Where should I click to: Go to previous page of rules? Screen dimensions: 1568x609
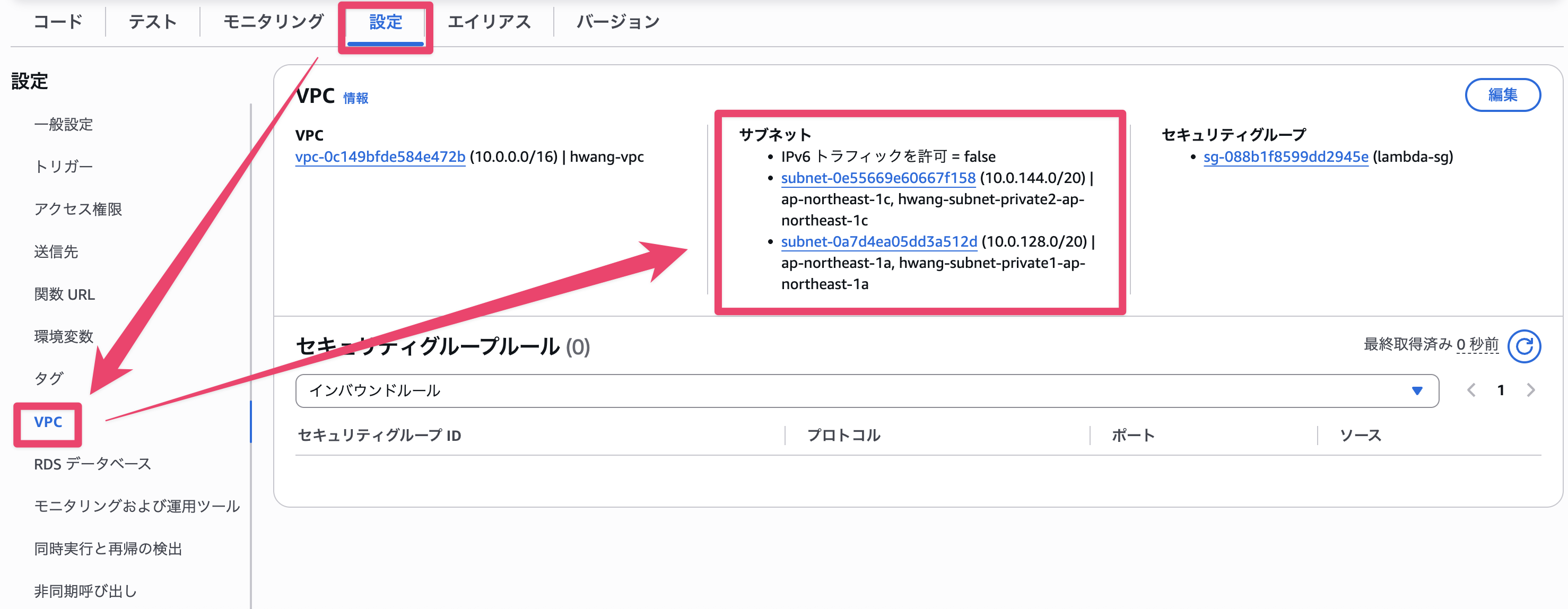pos(1471,390)
